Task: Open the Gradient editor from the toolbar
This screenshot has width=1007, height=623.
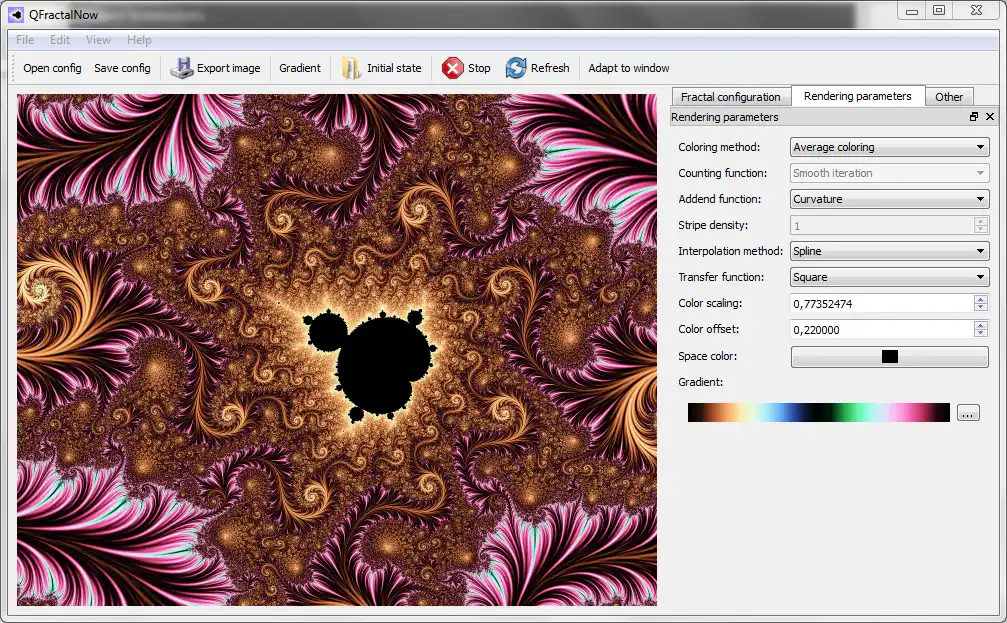Action: click(299, 68)
